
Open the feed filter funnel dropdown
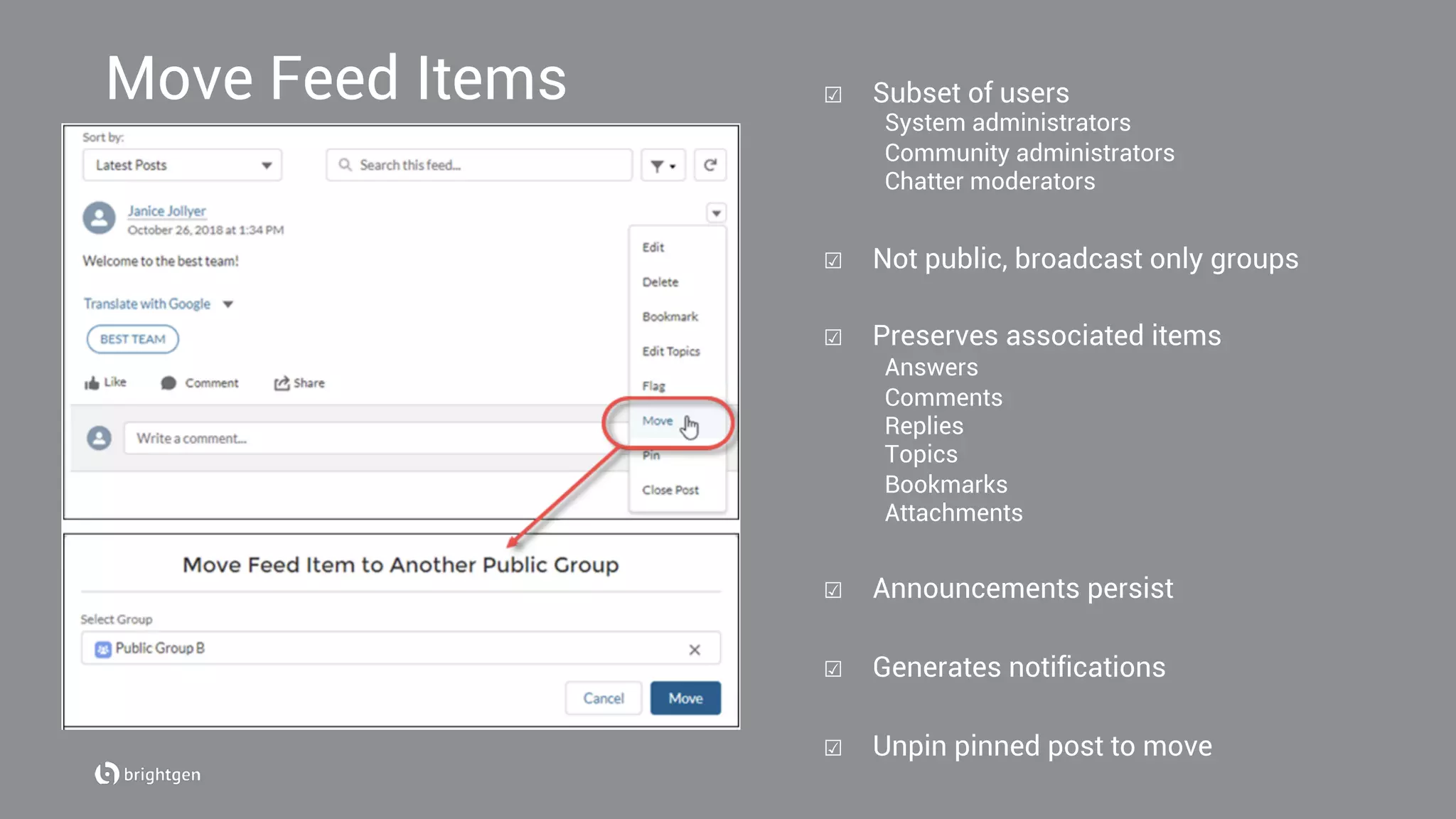[x=663, y=166]
